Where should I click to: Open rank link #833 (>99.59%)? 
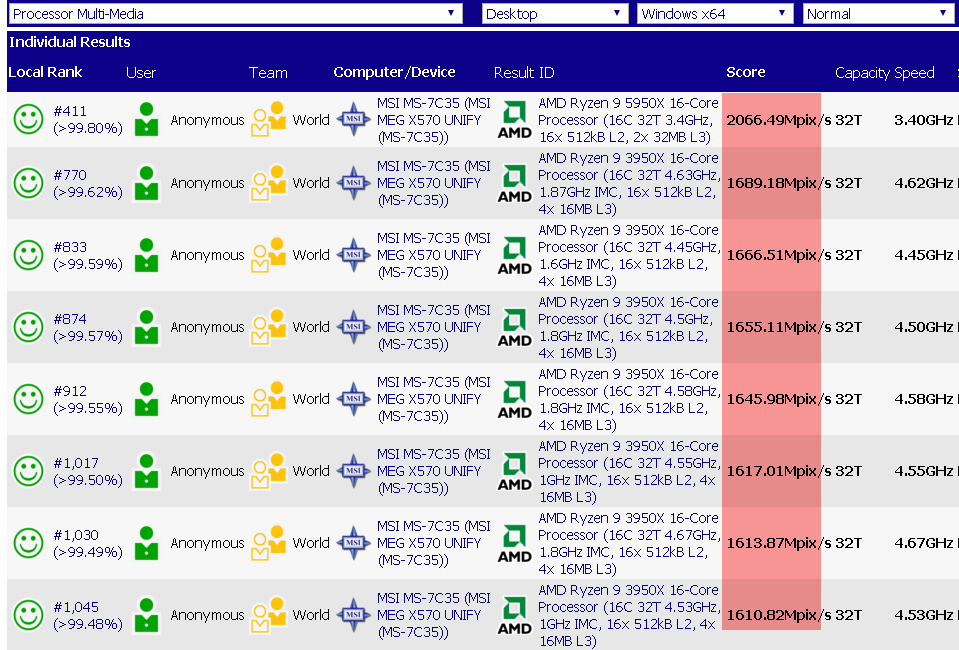(x=87, y=256)
